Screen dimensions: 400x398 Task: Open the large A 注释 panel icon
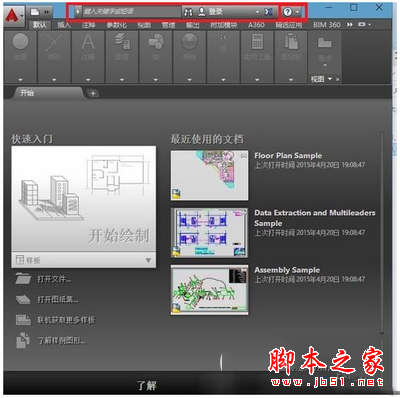88,42
